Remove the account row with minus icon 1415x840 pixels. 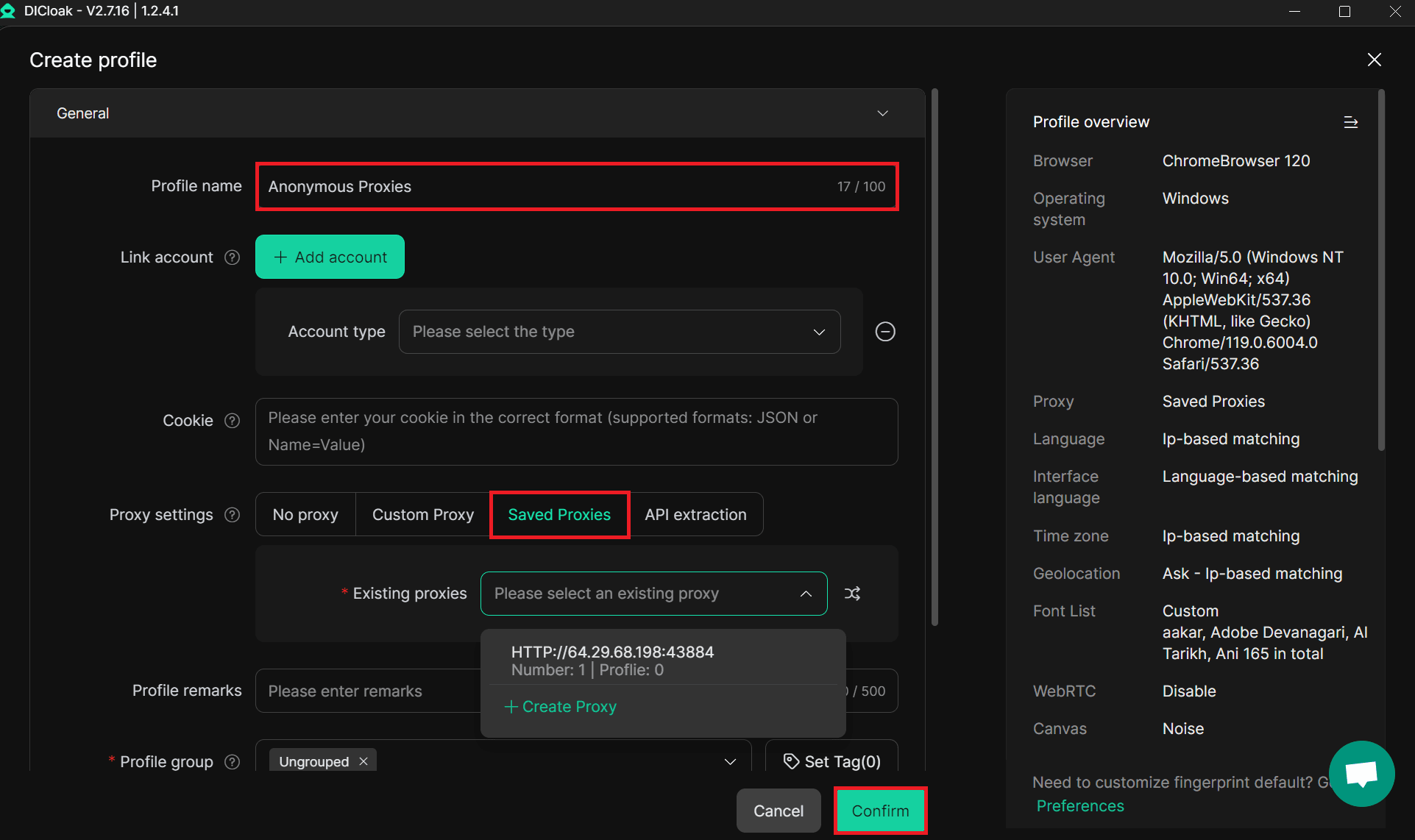click(884, 331)
